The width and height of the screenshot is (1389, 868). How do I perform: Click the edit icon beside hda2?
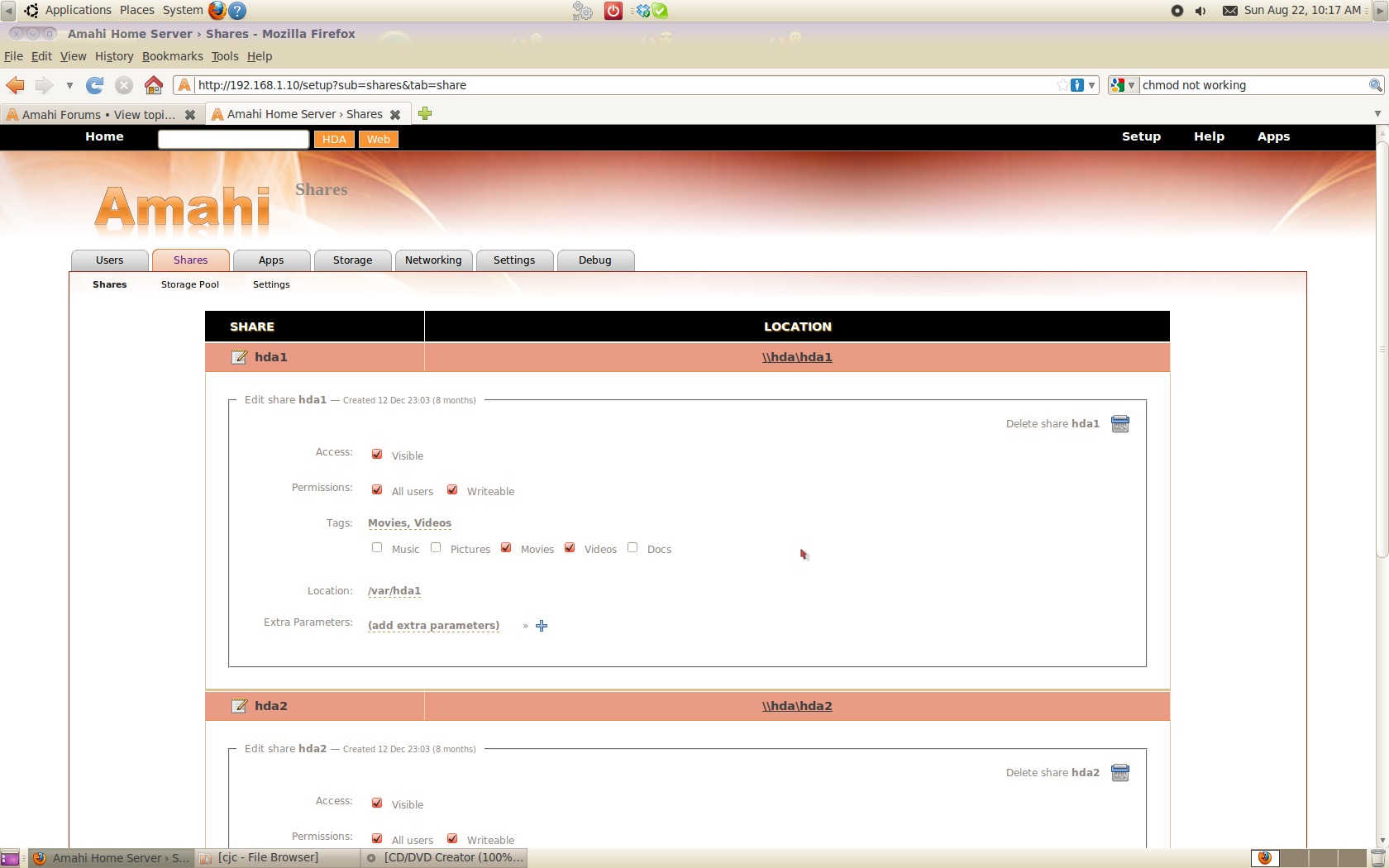(x=239, y=706)
